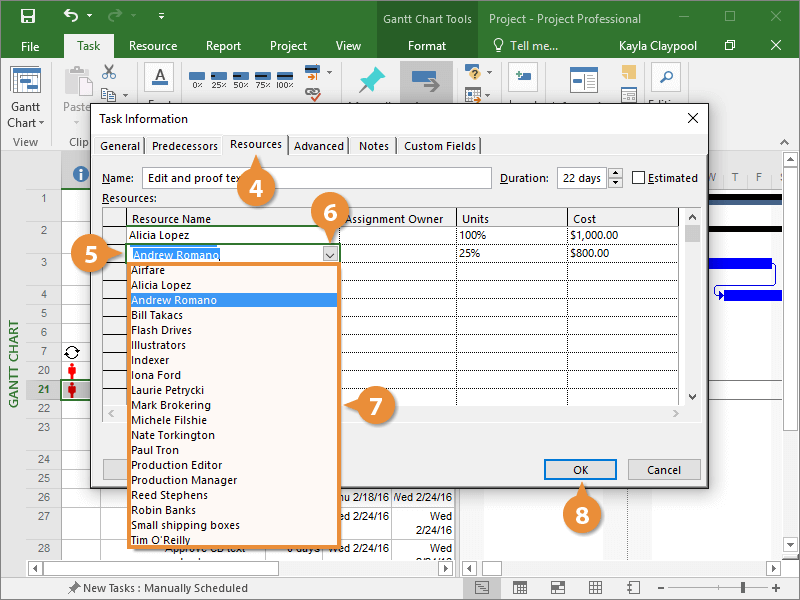Toggle the Estimated checkbox
The height and width of the screenshot is (600, 800).
(639, 178)
